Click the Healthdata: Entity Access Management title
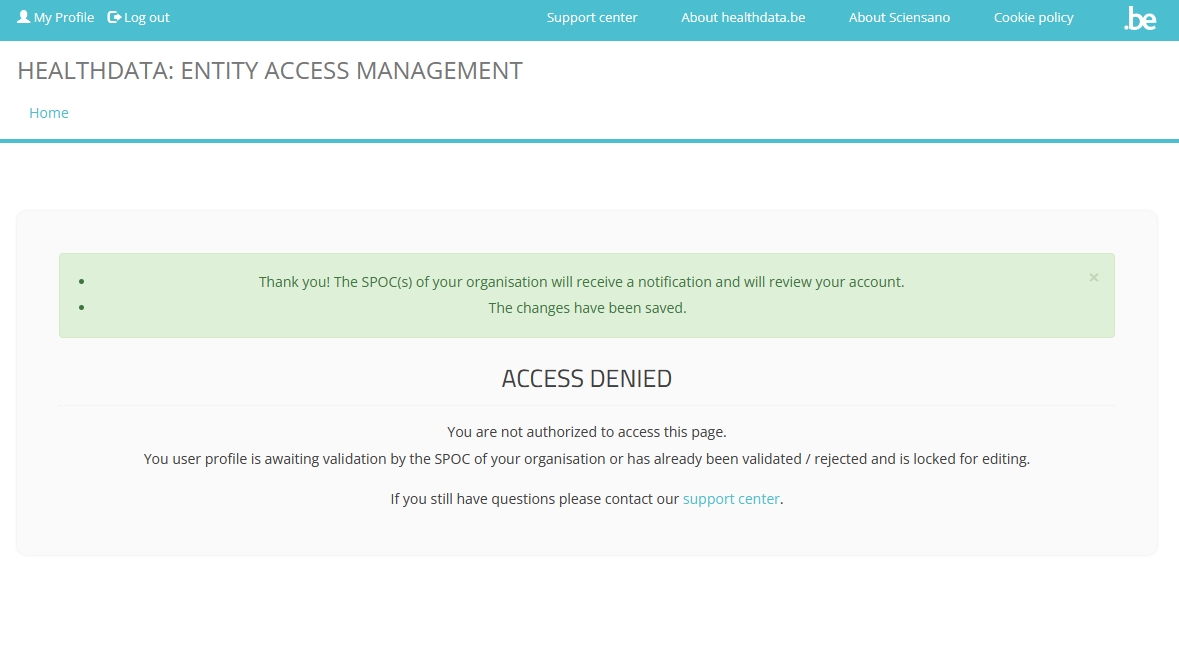 [270, 71]
